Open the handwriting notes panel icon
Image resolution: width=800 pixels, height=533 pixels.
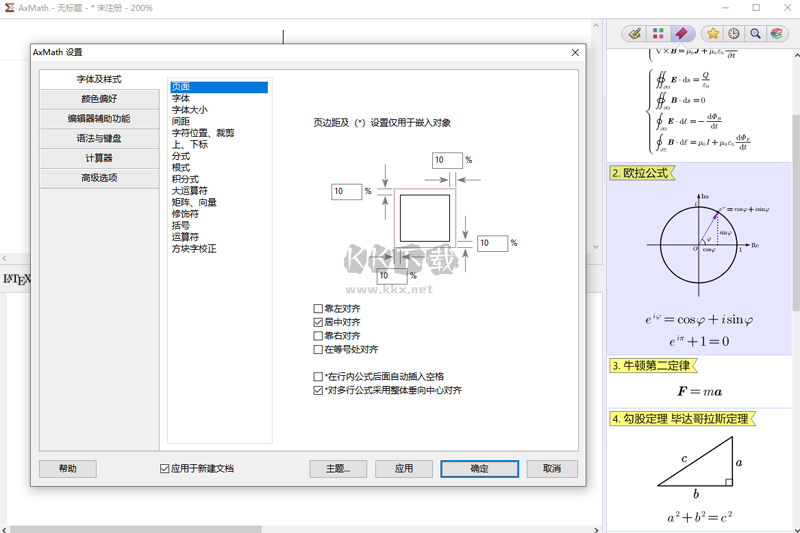tap(634, 33)
